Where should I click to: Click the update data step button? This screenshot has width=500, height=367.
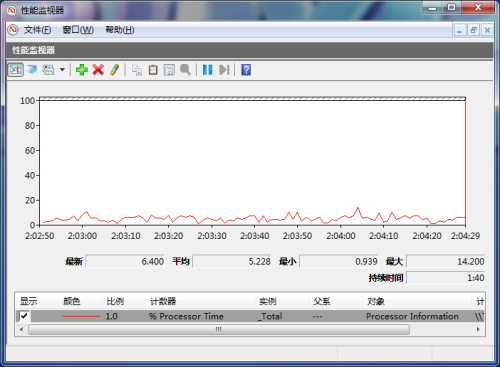point(224,70)
